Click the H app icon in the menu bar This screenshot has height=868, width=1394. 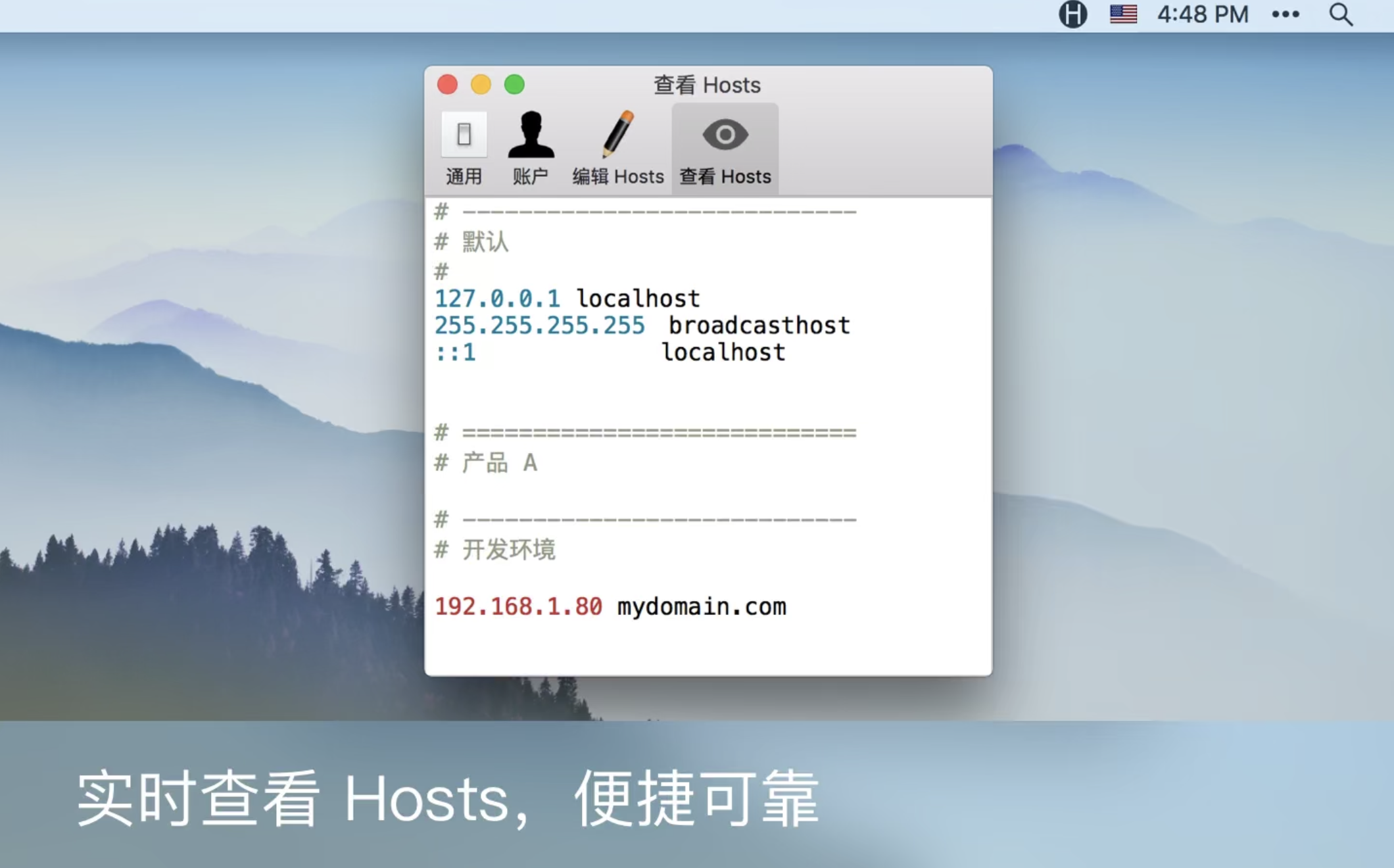1072,14
